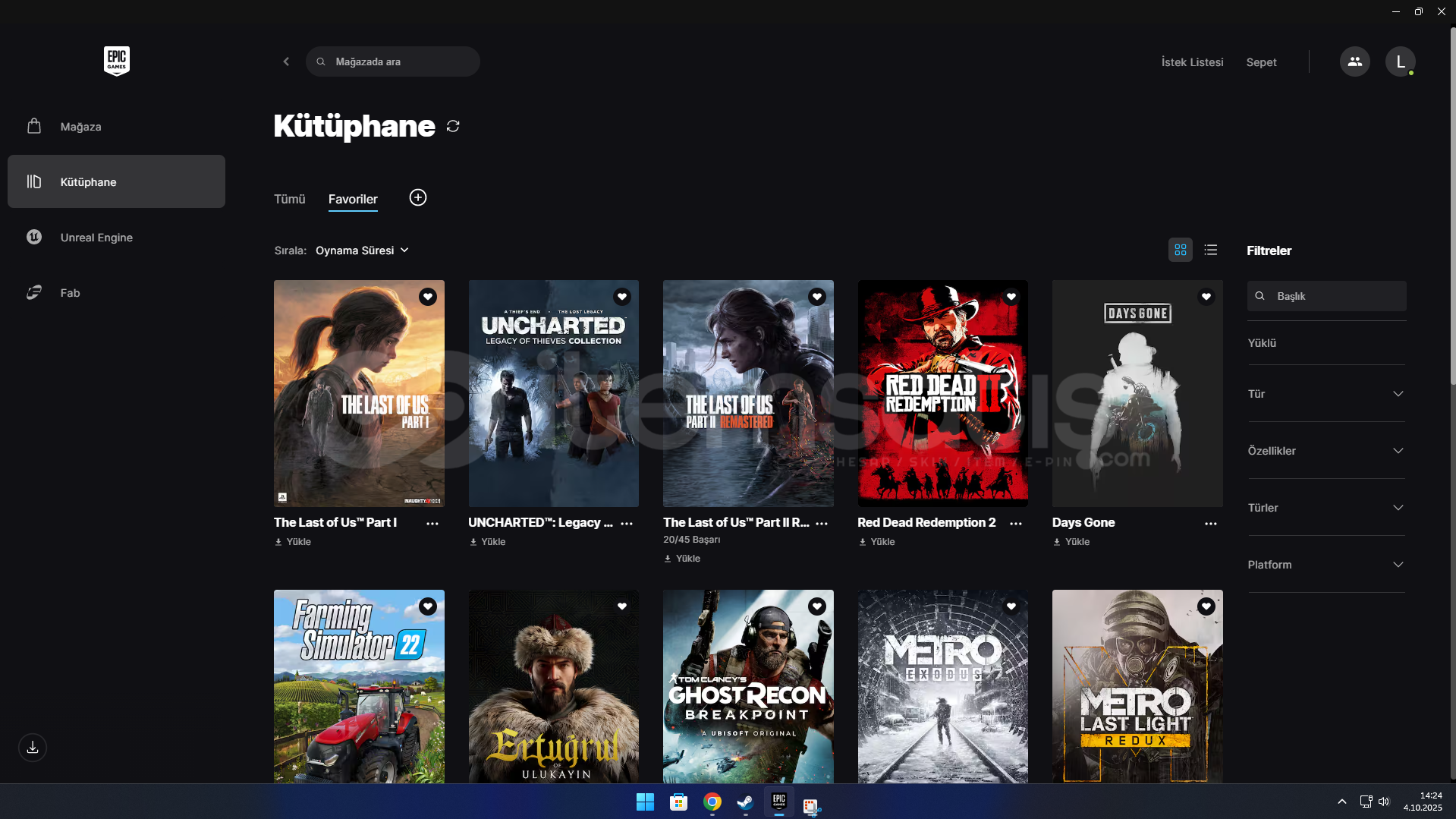The width and height of the screenshot is (1456, 819).
Task: Open the Oynama Süresi sort dropdown
Action: pos(363,250)
